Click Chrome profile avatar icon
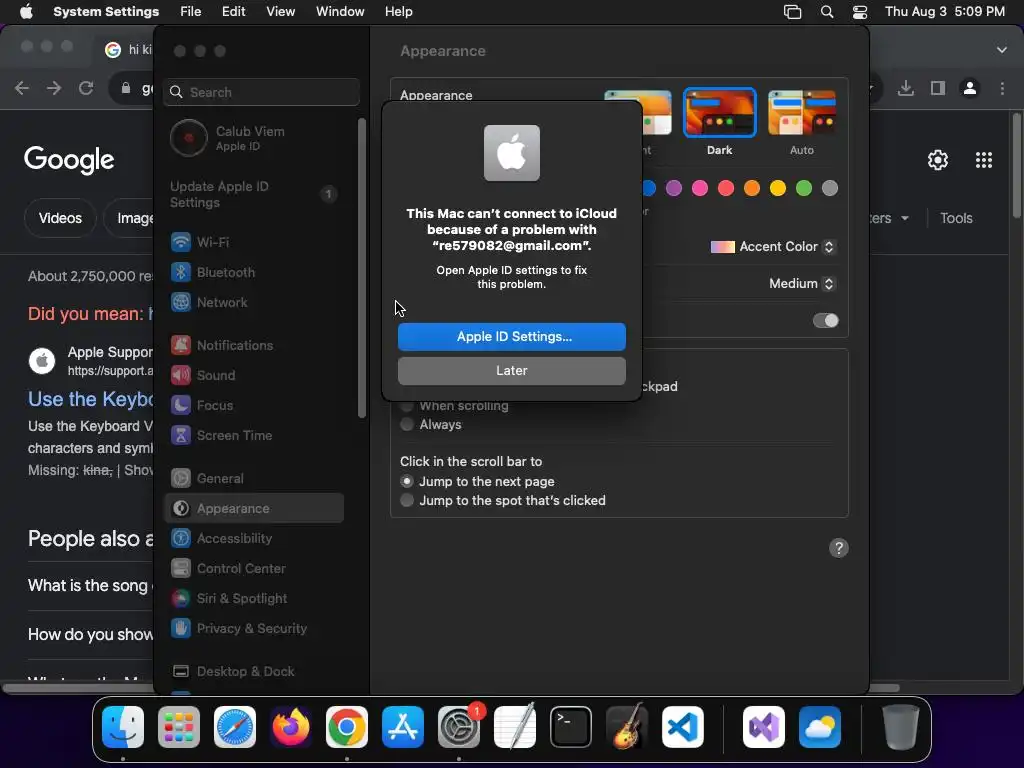The height and width of the screenshot is (768, 1024). [x=970, y=88]
